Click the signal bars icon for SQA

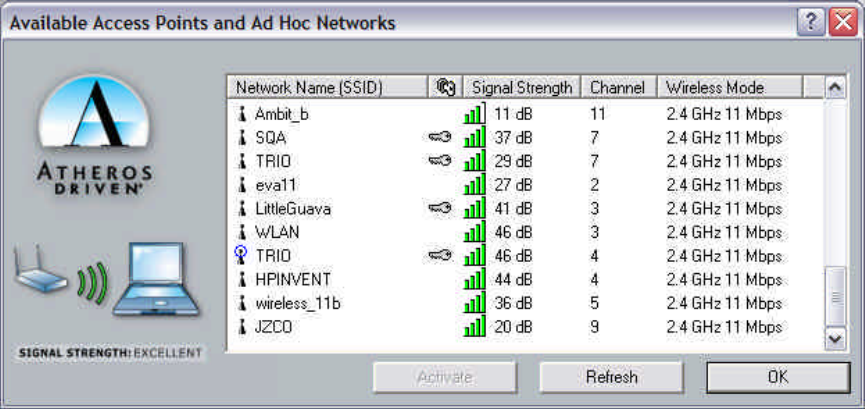pos(474,136)
